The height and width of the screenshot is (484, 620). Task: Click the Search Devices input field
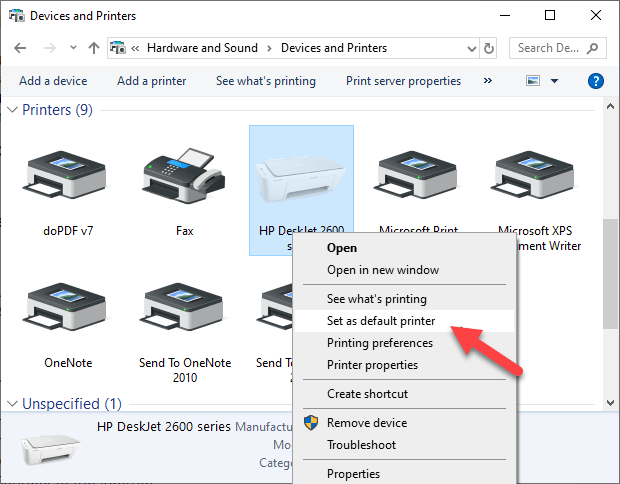pyautogui.click(x=558, y=48)
